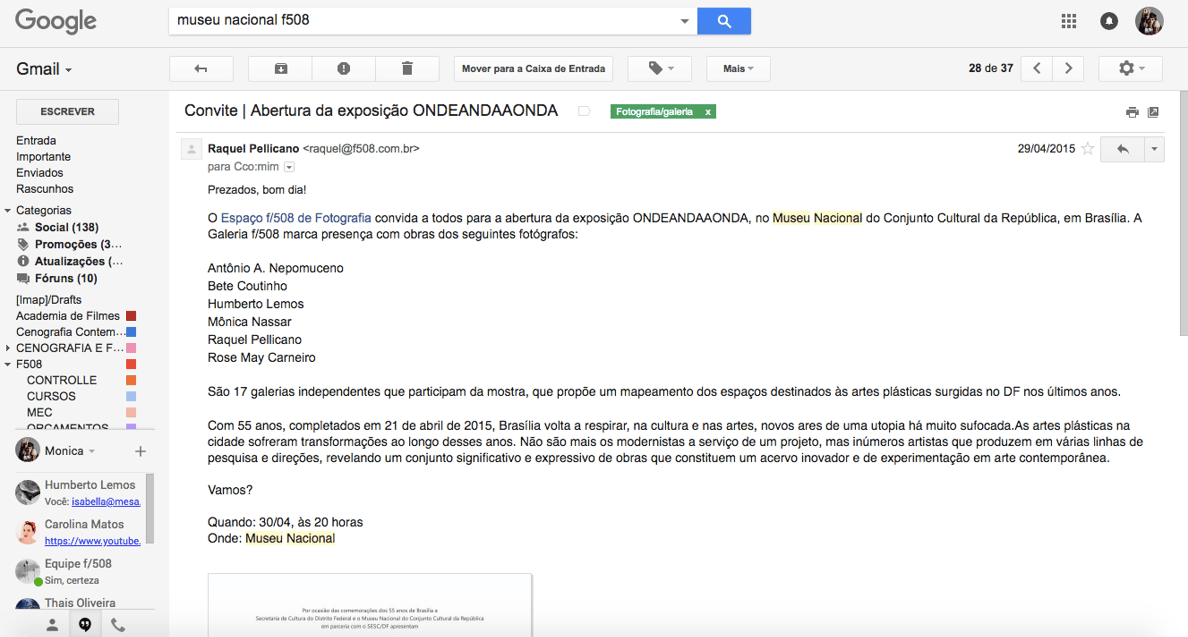Add a new chat contact plus icon
Screen dimensions: 1188x637
140,451
